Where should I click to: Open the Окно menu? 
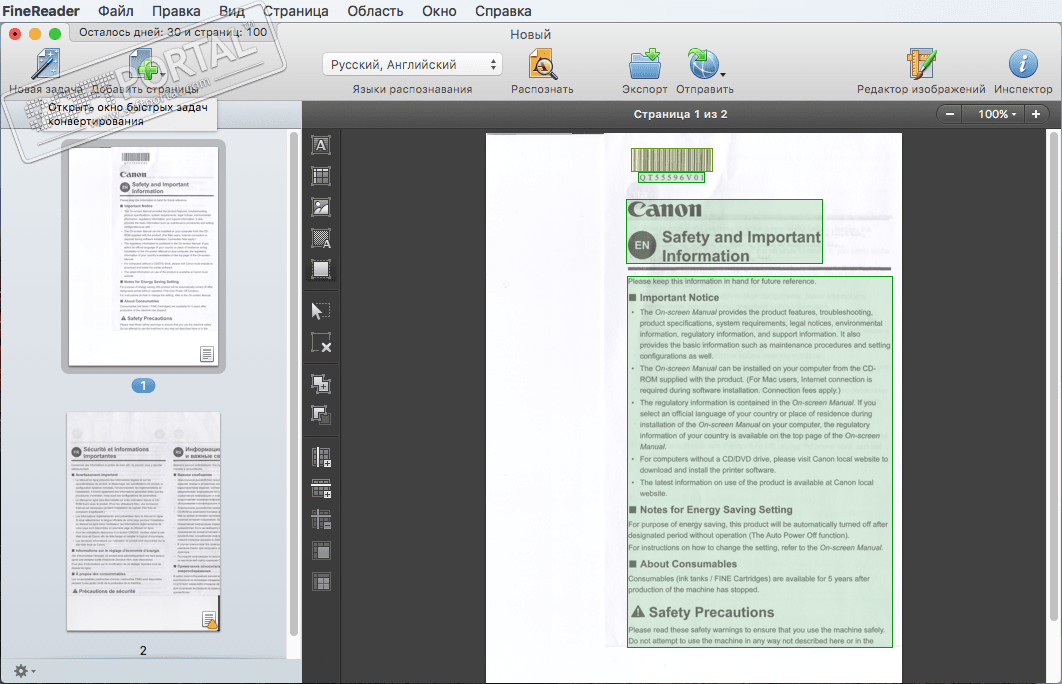click(x=439, y=11)
